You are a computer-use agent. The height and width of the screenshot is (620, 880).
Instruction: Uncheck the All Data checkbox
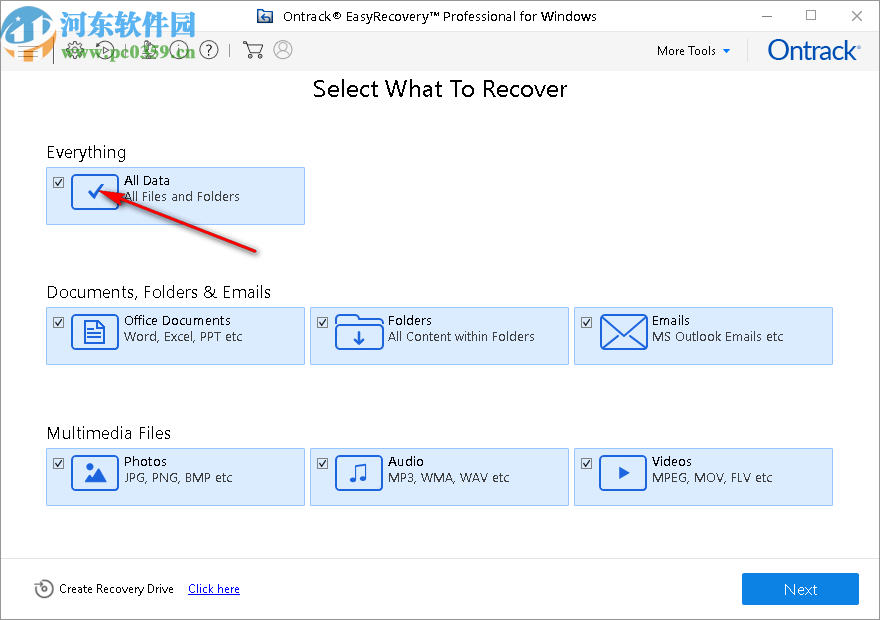click(x=58, y=182)
